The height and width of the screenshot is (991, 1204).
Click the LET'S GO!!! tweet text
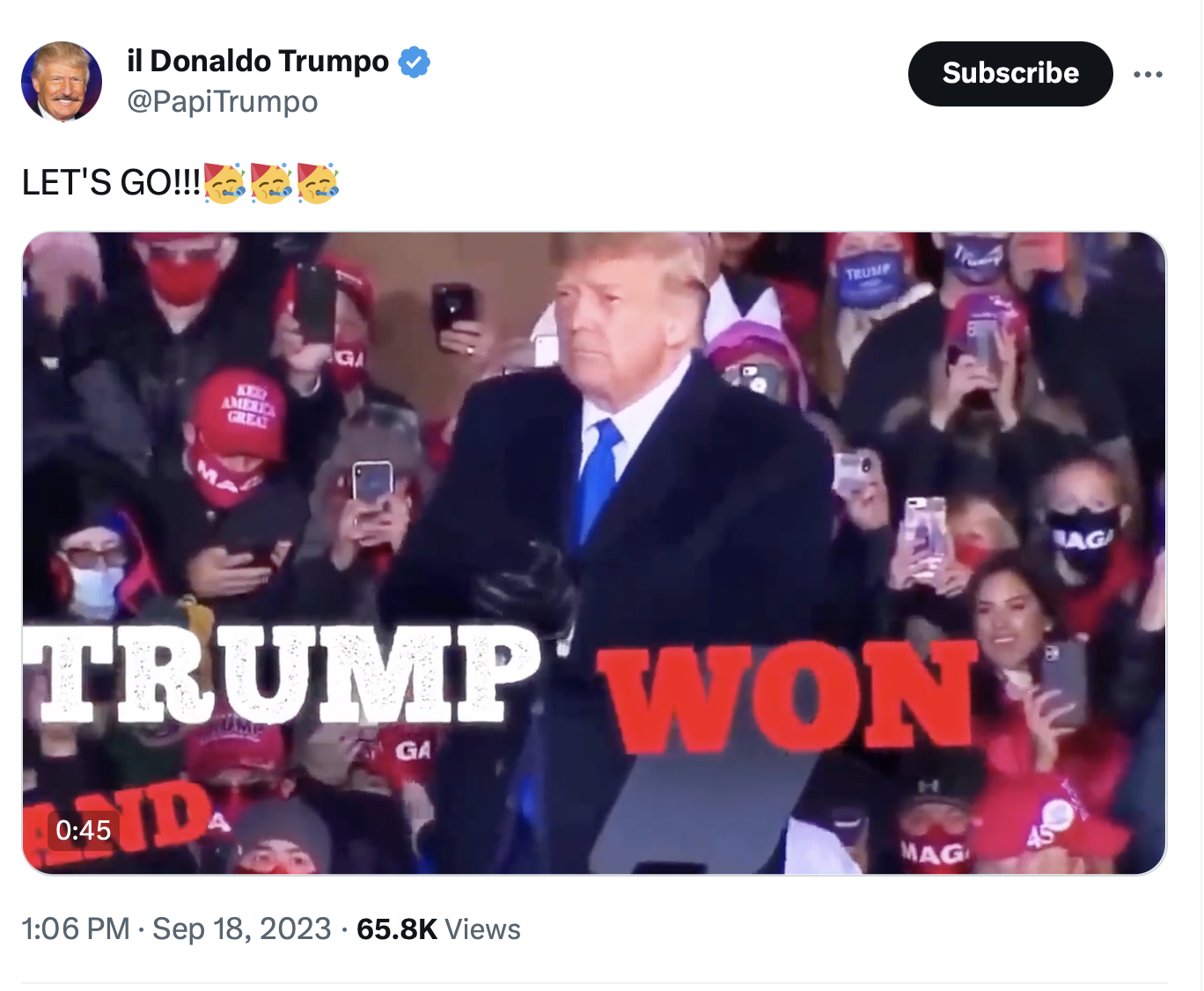[x=112, y=183]
